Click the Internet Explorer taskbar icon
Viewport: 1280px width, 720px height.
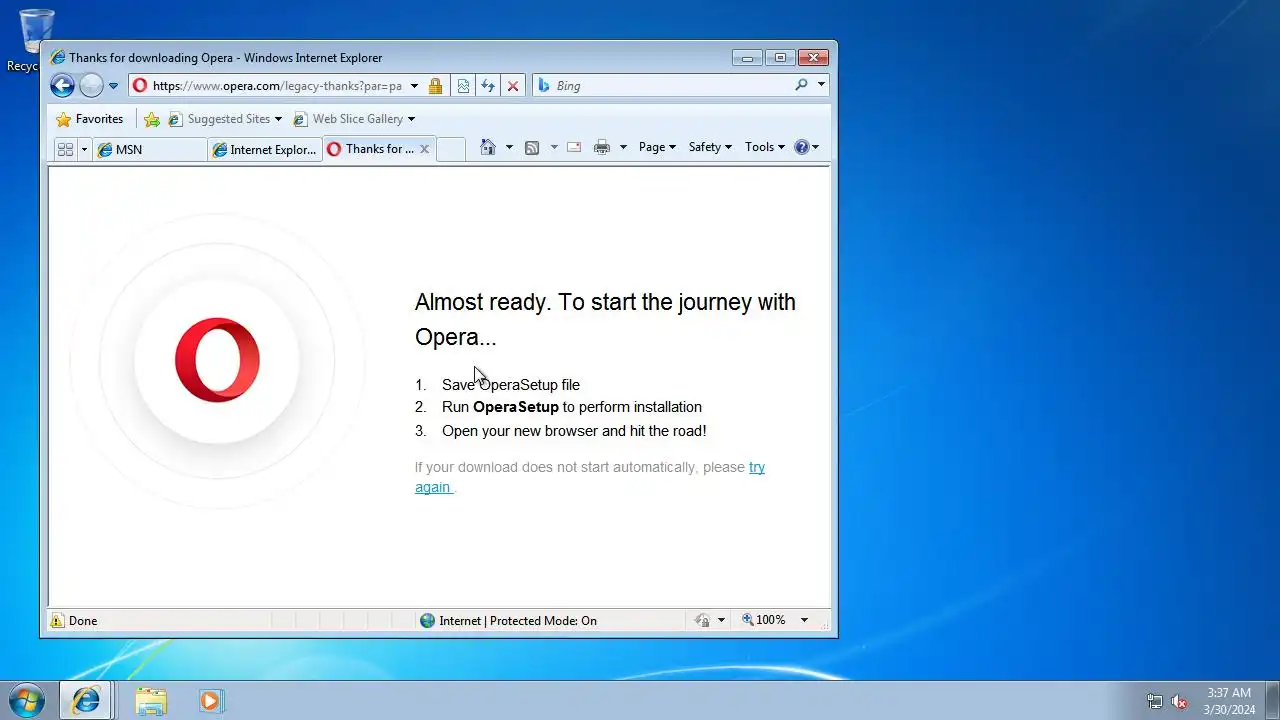tap(86, 700)
